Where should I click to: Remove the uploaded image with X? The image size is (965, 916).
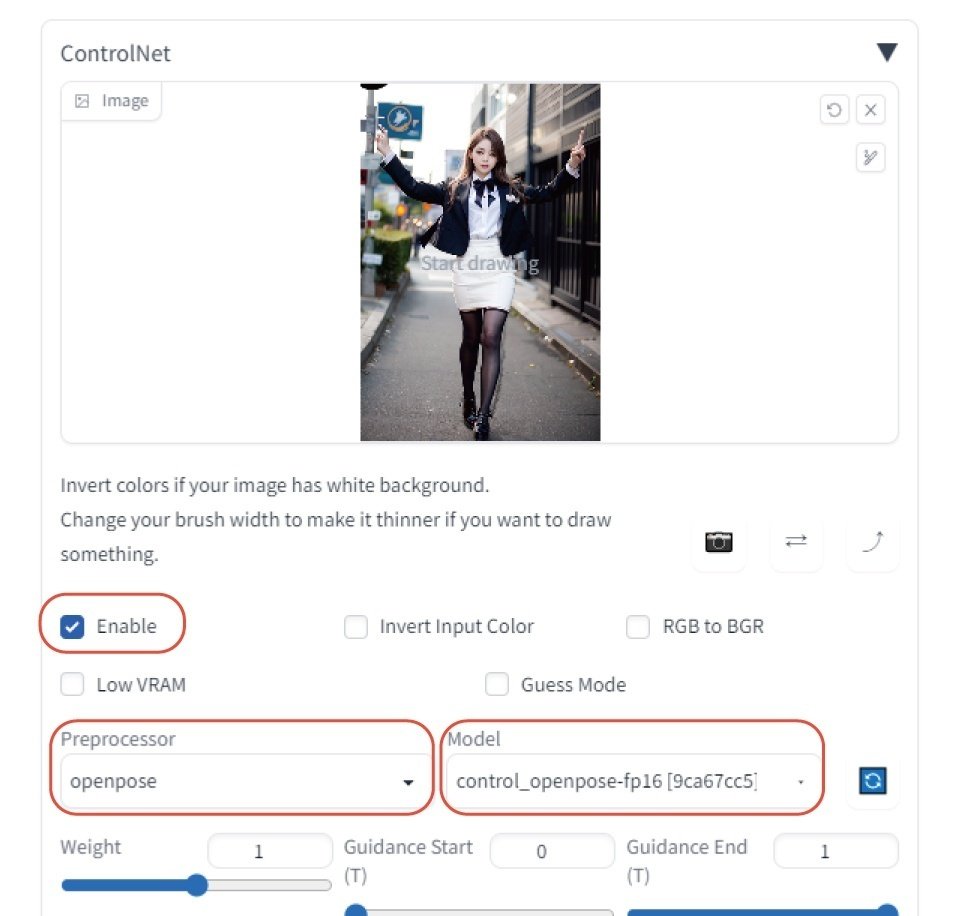870,110
